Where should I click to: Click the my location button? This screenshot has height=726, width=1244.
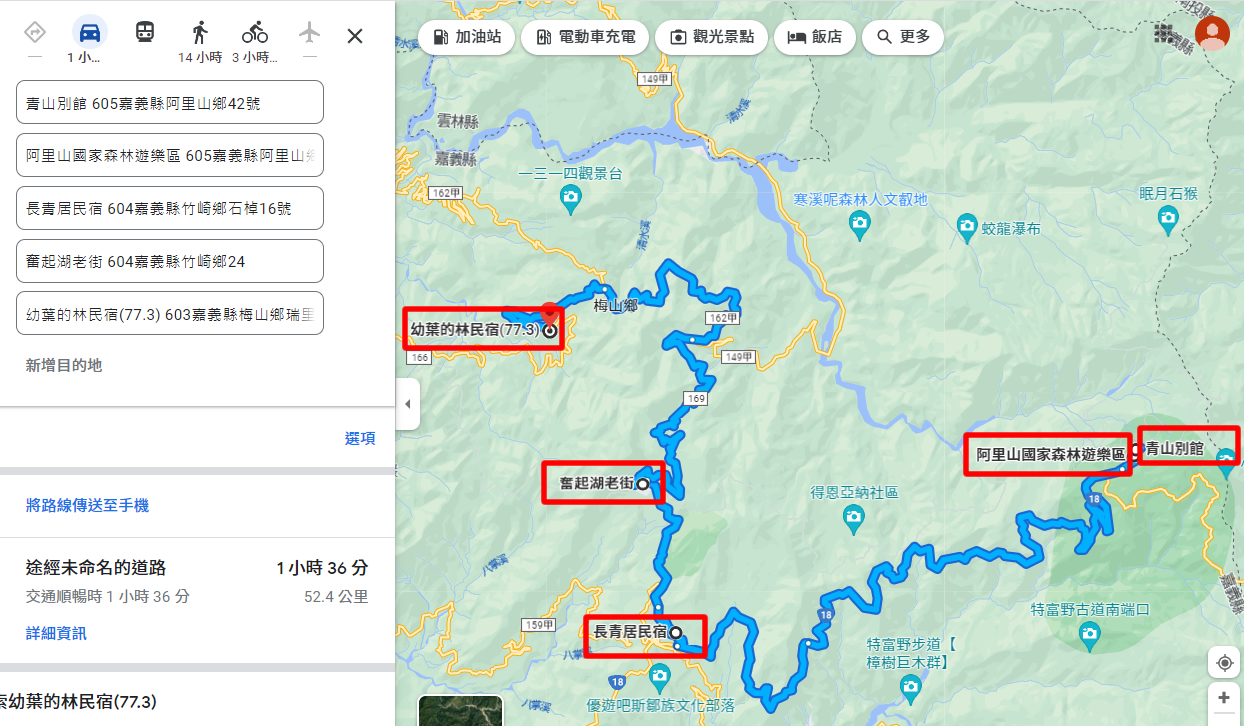(1223, 663)
